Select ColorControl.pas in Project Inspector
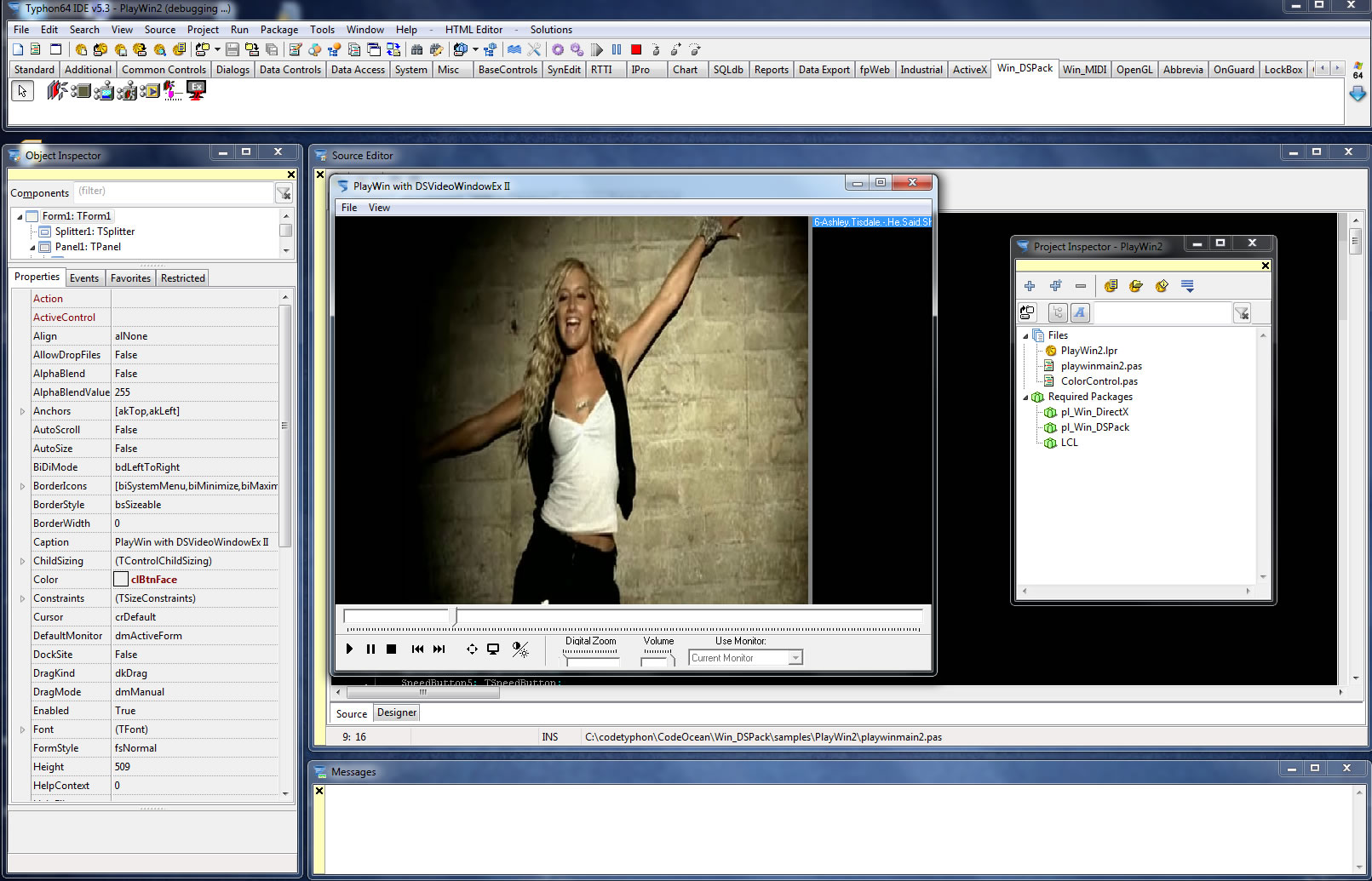Image resolution: width=1372 pixels, height=881 pixels. [1099, 381]
